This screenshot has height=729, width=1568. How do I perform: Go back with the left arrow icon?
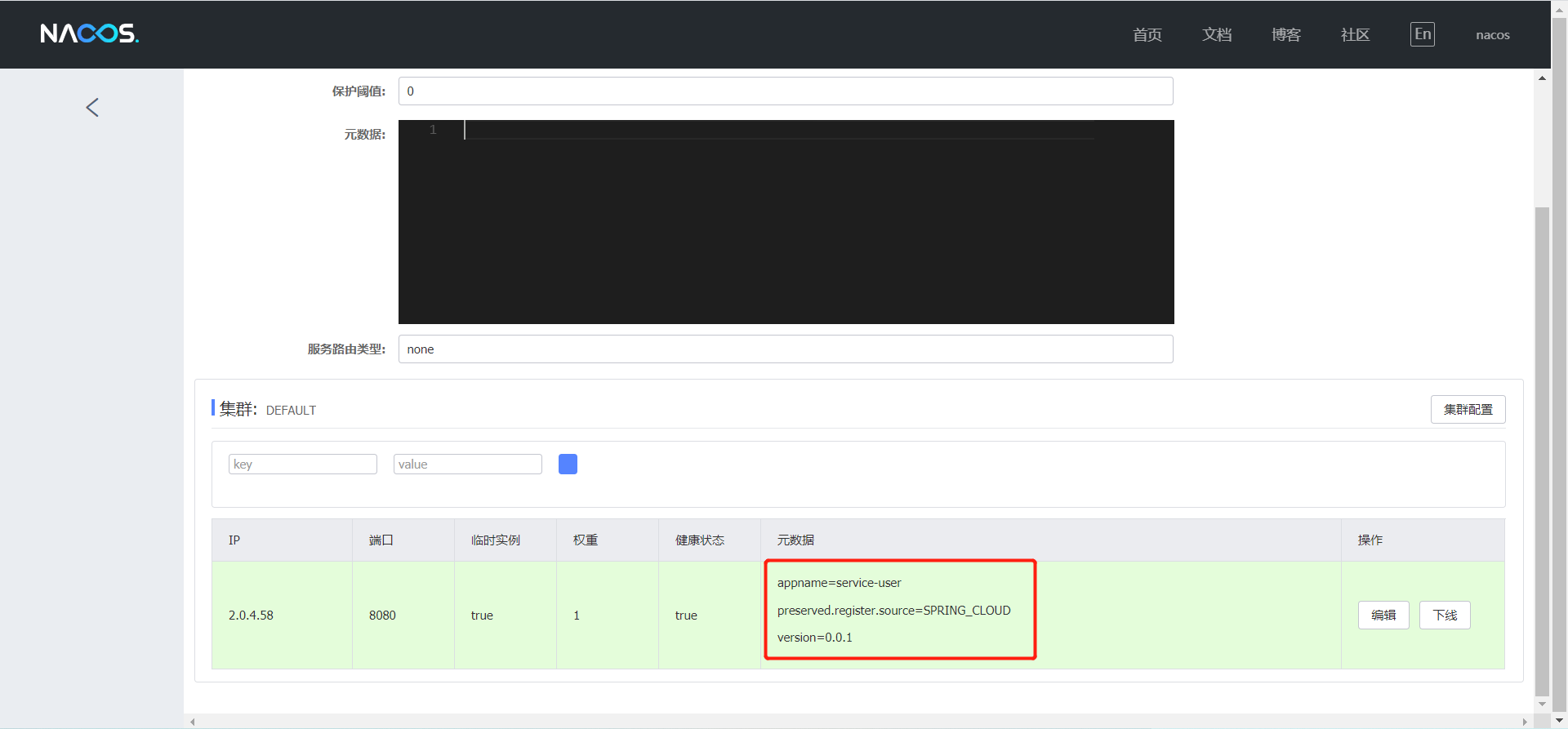click(92, 107)
